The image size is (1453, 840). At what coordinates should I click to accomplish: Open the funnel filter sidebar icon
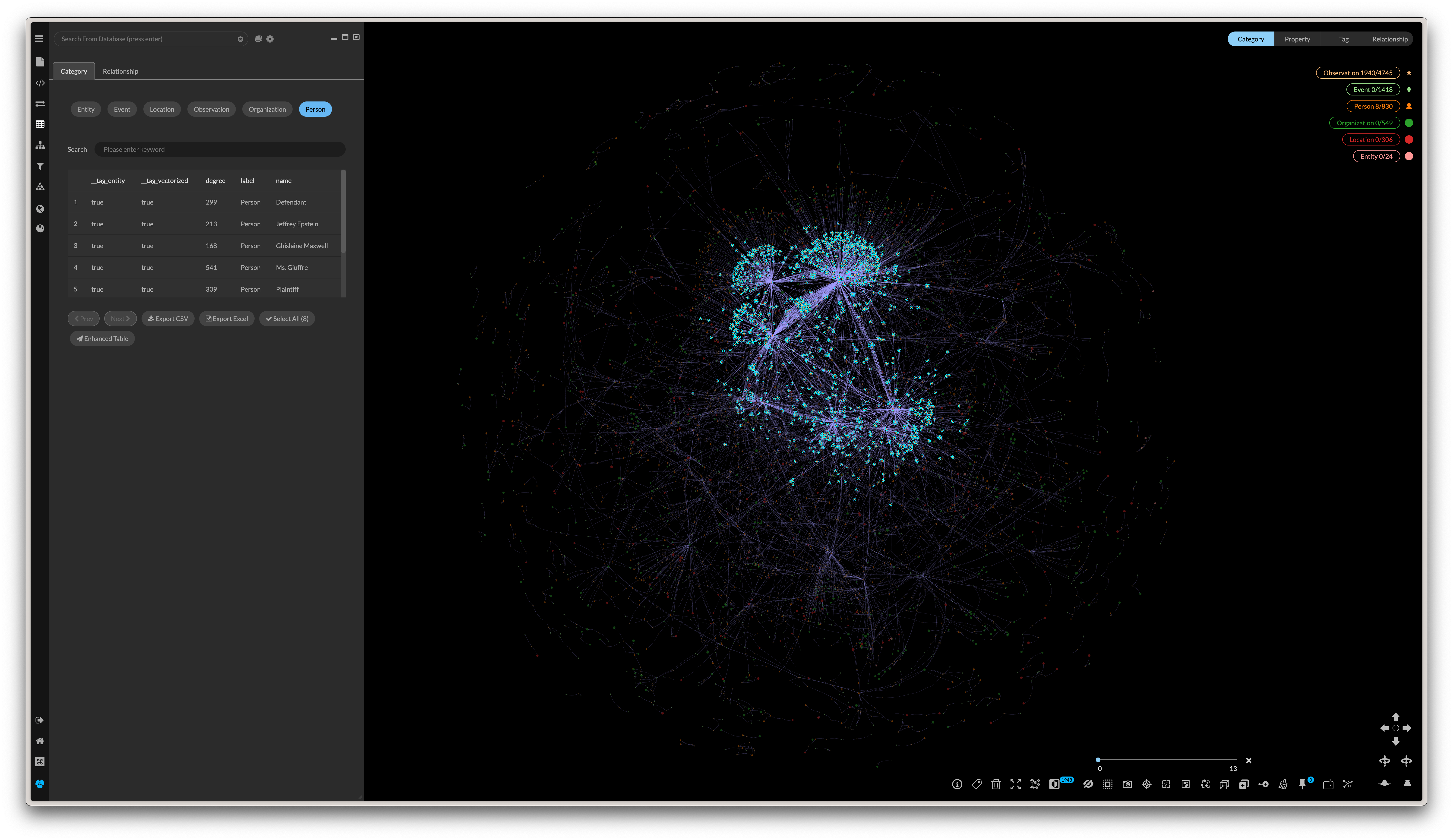coord(40,166)
